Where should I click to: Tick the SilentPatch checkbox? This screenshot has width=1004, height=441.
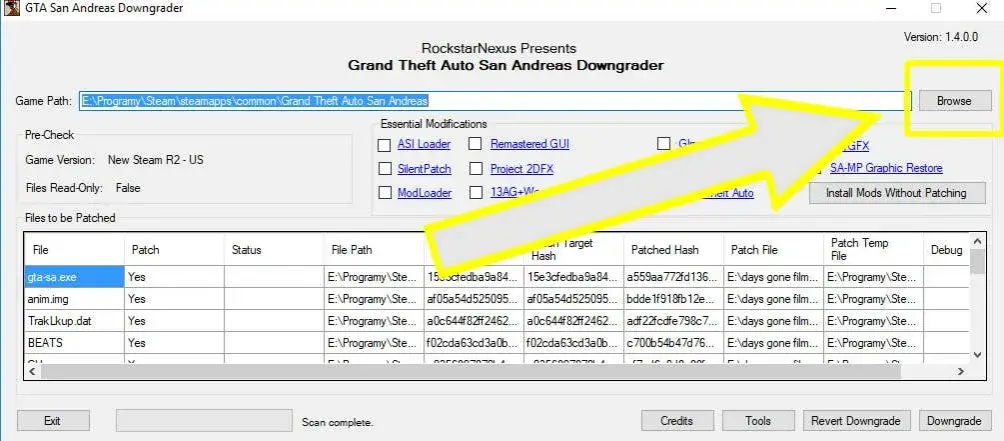tap(384, 169)
